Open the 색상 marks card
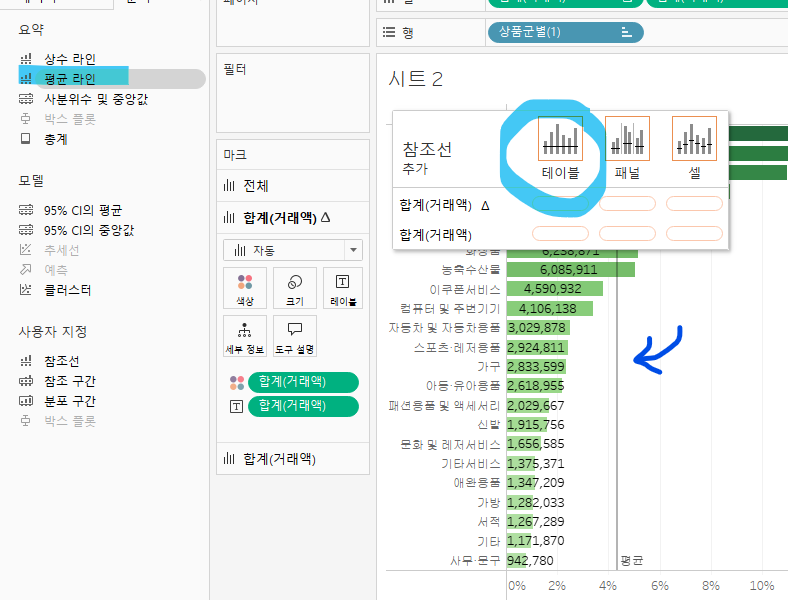Image resolution: width=788 pixels, height=600 pixels. [x=245, y=288]
